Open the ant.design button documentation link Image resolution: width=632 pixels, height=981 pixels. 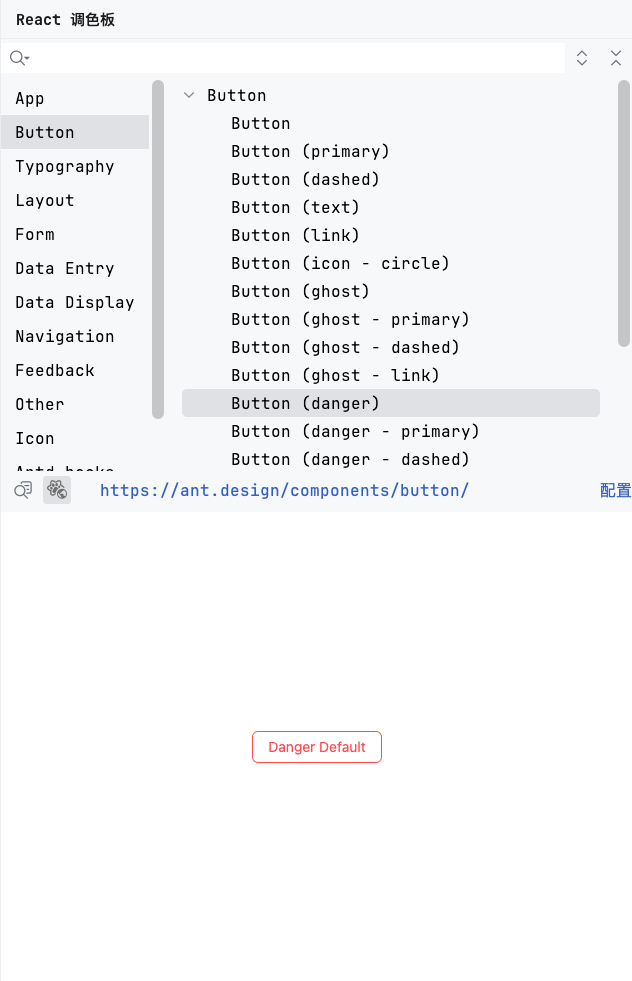coord(284,490)
